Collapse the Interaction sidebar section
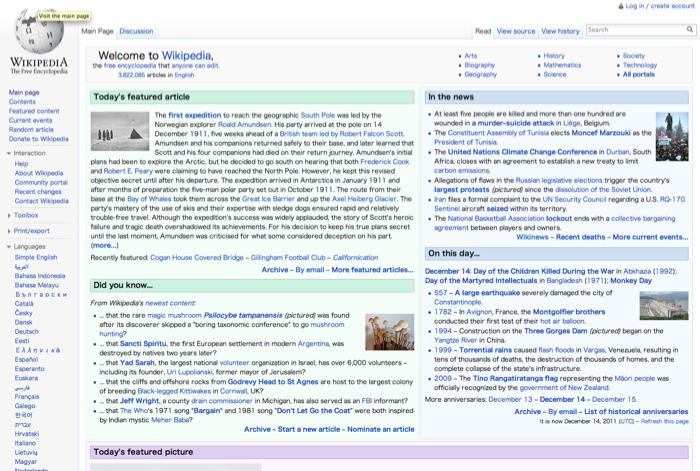The image size is (700, 471). coord(9,153)
